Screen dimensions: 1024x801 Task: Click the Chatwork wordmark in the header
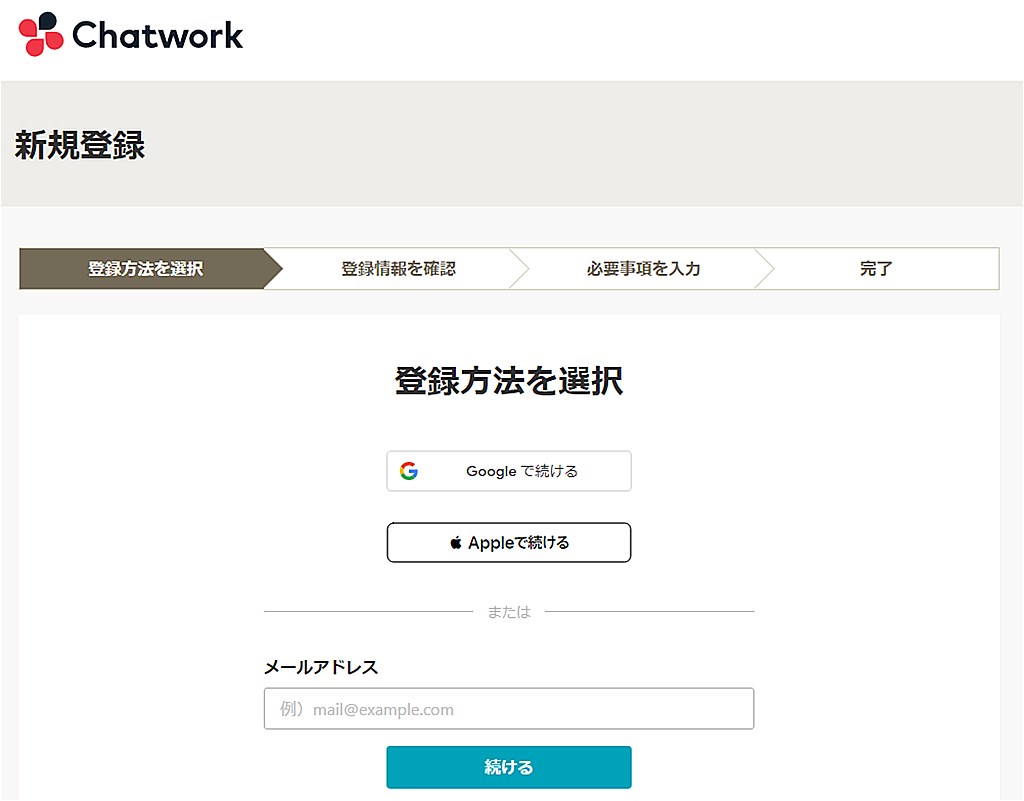[x=155, y=36]
